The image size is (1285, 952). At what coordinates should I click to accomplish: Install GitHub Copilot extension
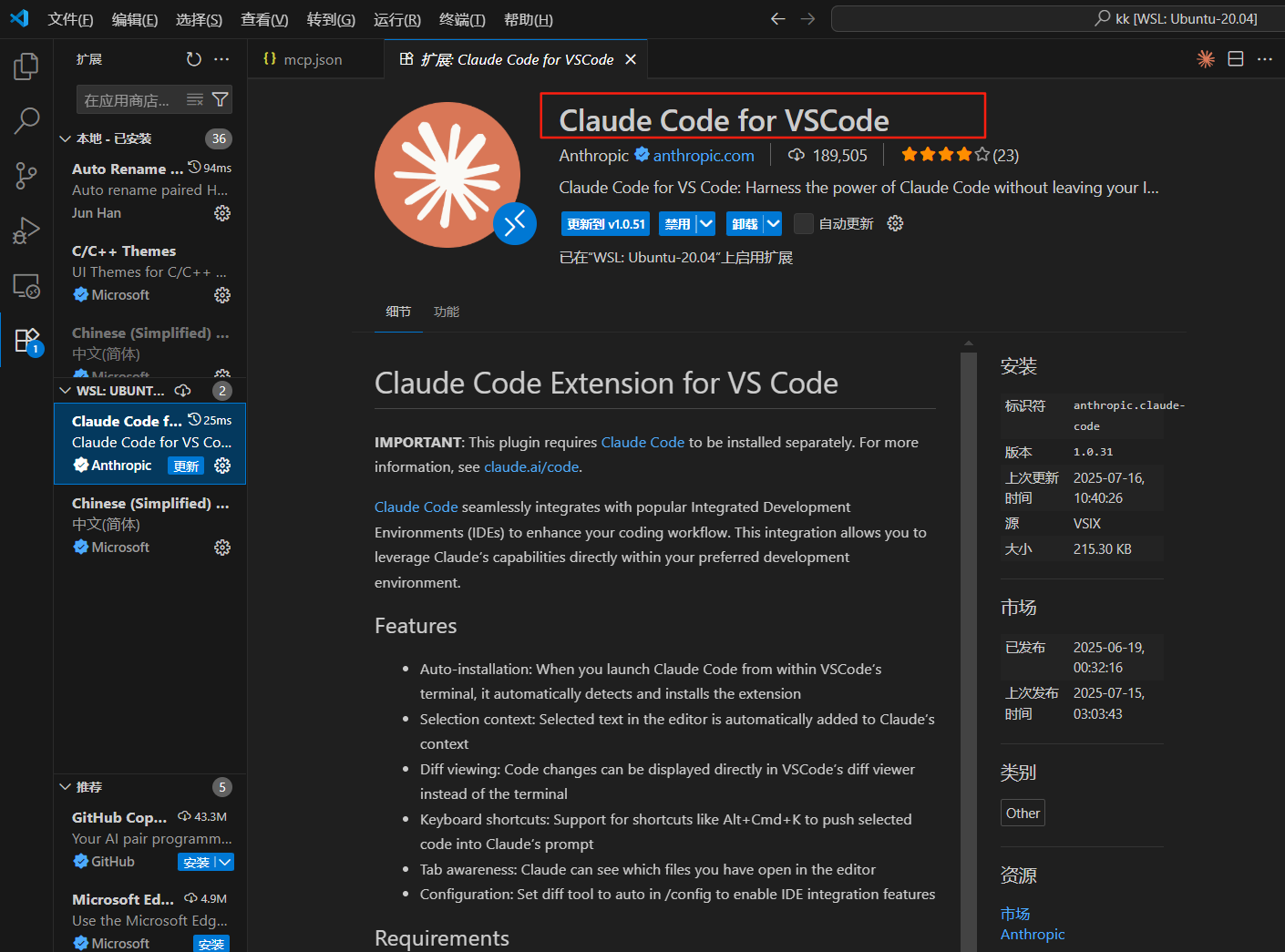pyautogui.click(x=197, y=862)
